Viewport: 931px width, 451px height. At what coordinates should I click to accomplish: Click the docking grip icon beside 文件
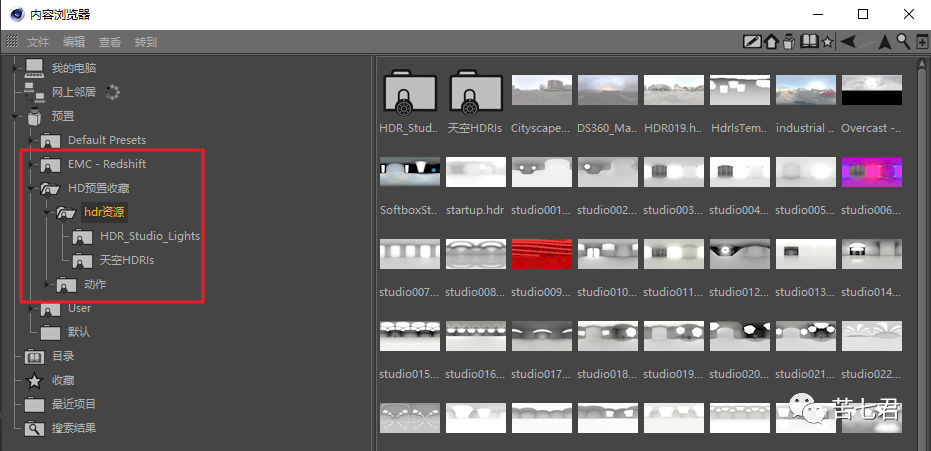click(12, 42)
